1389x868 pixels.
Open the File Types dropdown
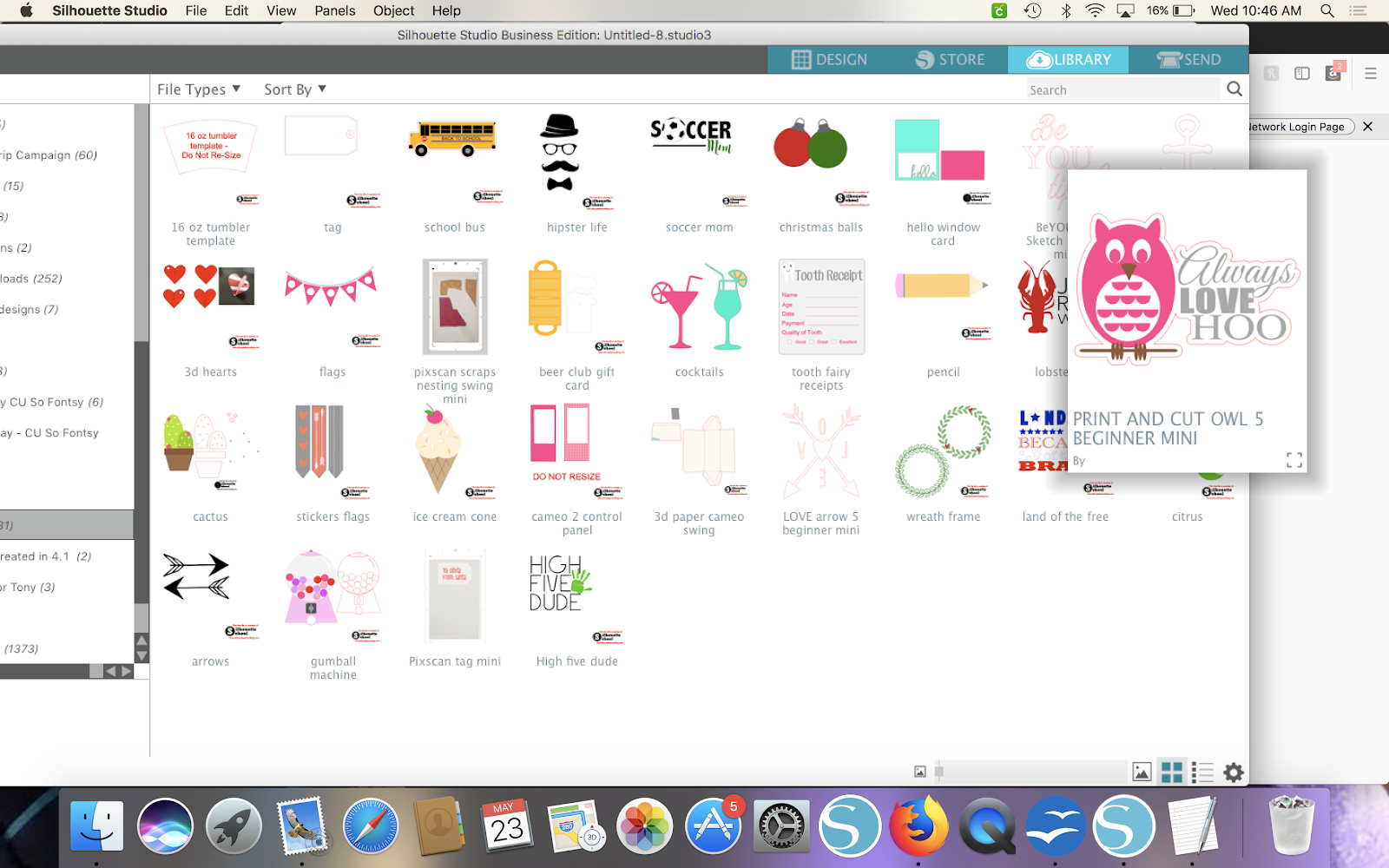click(x=199, y=89)
